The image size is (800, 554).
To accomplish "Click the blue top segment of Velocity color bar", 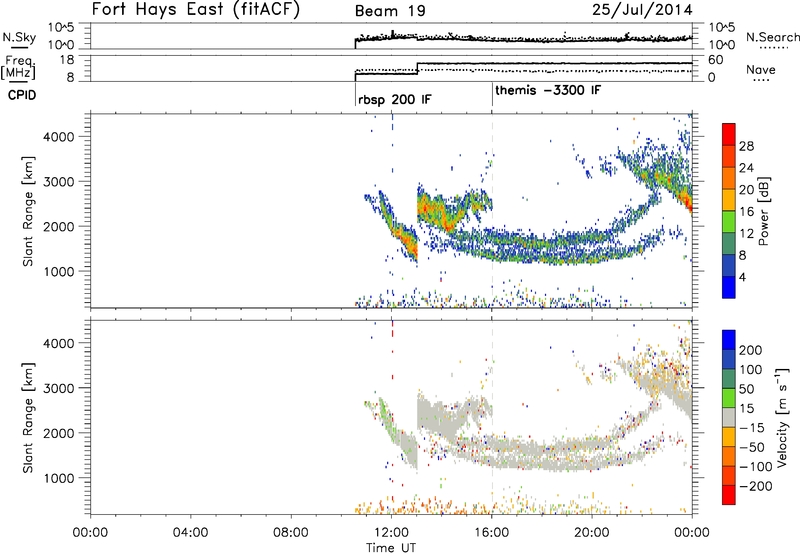I will click(x=729, y=340).
